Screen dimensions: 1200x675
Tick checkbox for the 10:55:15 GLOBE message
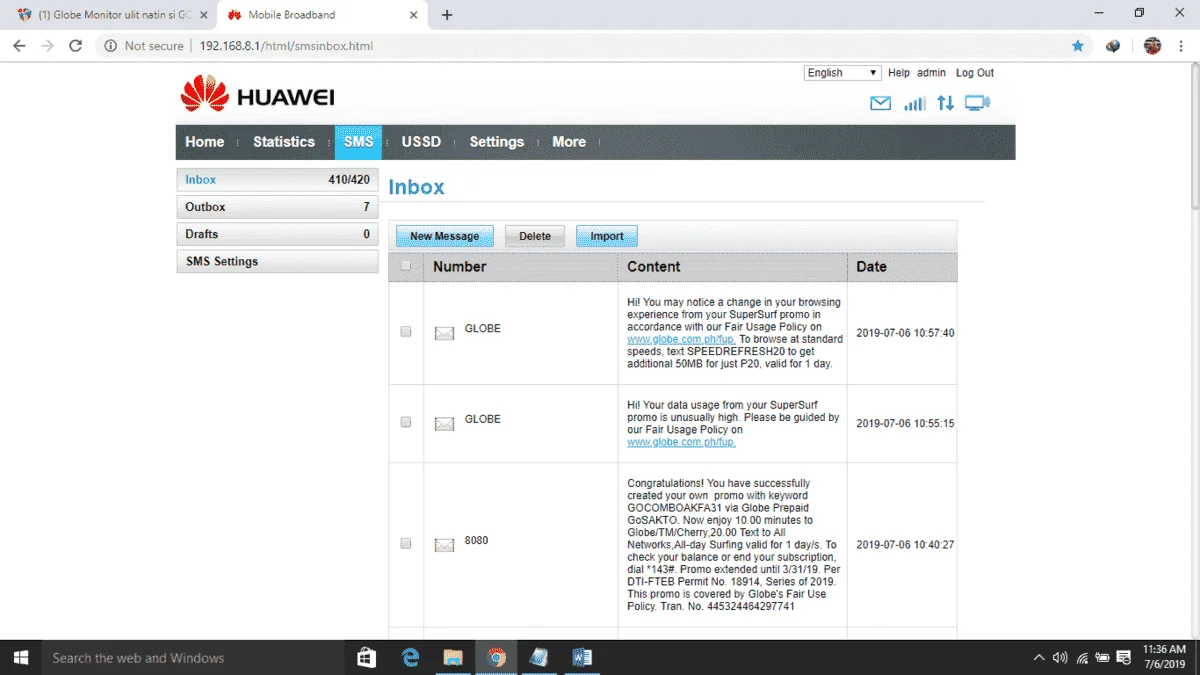click(405, 422)
